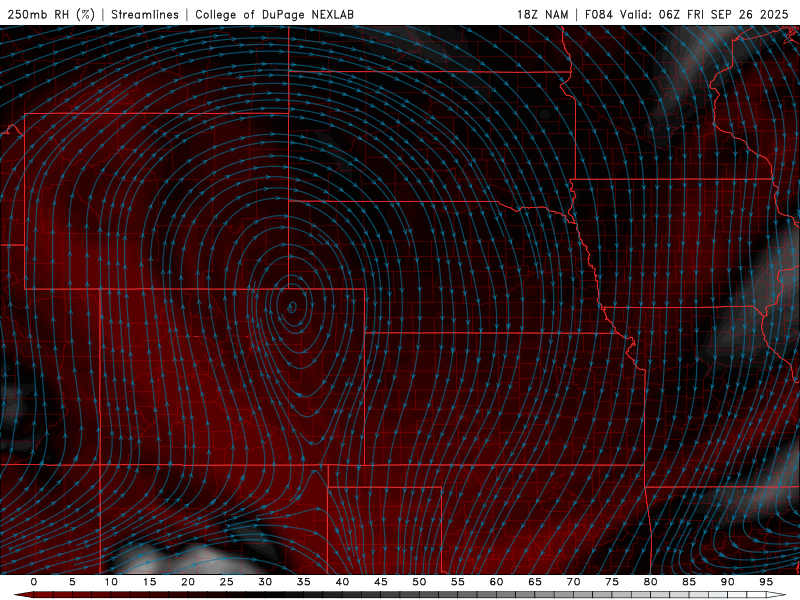Image resolution: width=800 pixels, height=600 pixels.
Task: Click the colorbar label '30'
Action: pyautogui.click(x=265, y=582)
